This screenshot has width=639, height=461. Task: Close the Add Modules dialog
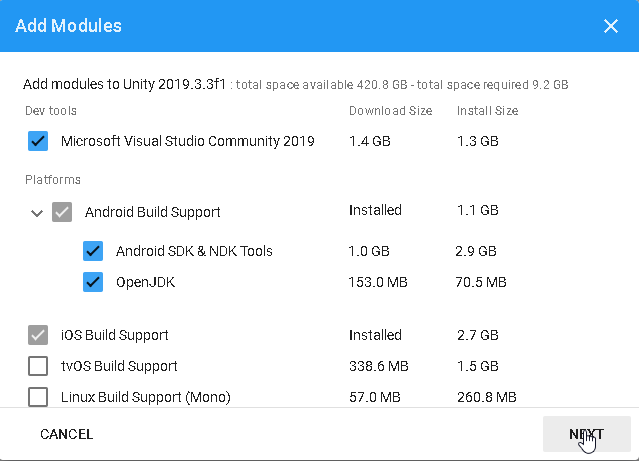[x=611, y=26]
